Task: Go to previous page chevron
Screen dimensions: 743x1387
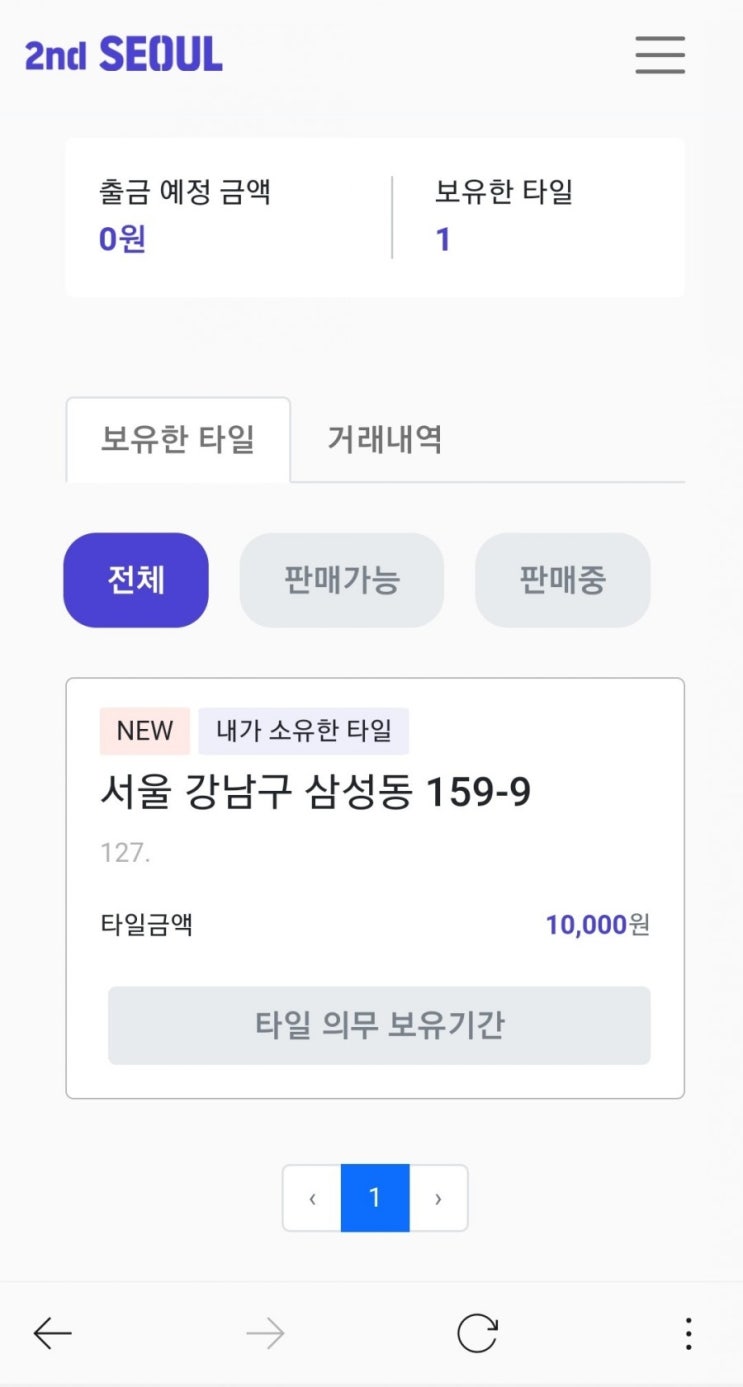Action: (x=312, y=1198)
